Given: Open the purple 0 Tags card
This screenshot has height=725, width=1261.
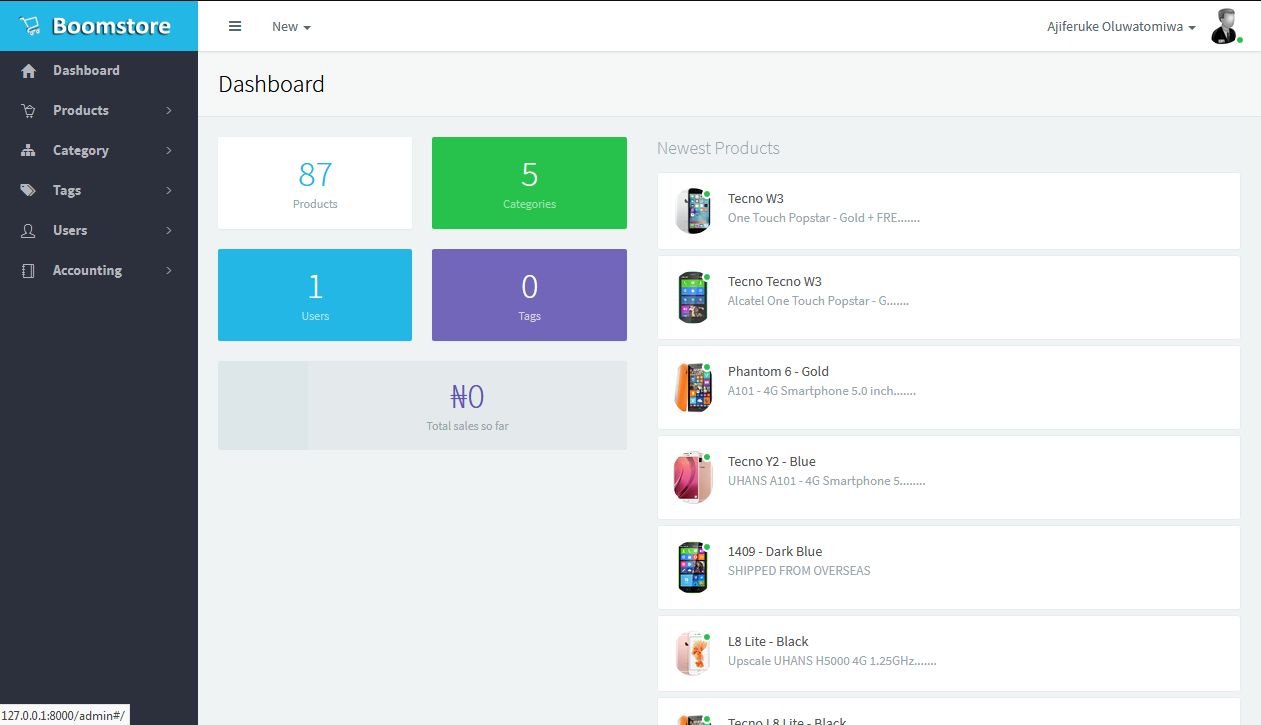Looking at the screenshot, I should tap(529, 295).
